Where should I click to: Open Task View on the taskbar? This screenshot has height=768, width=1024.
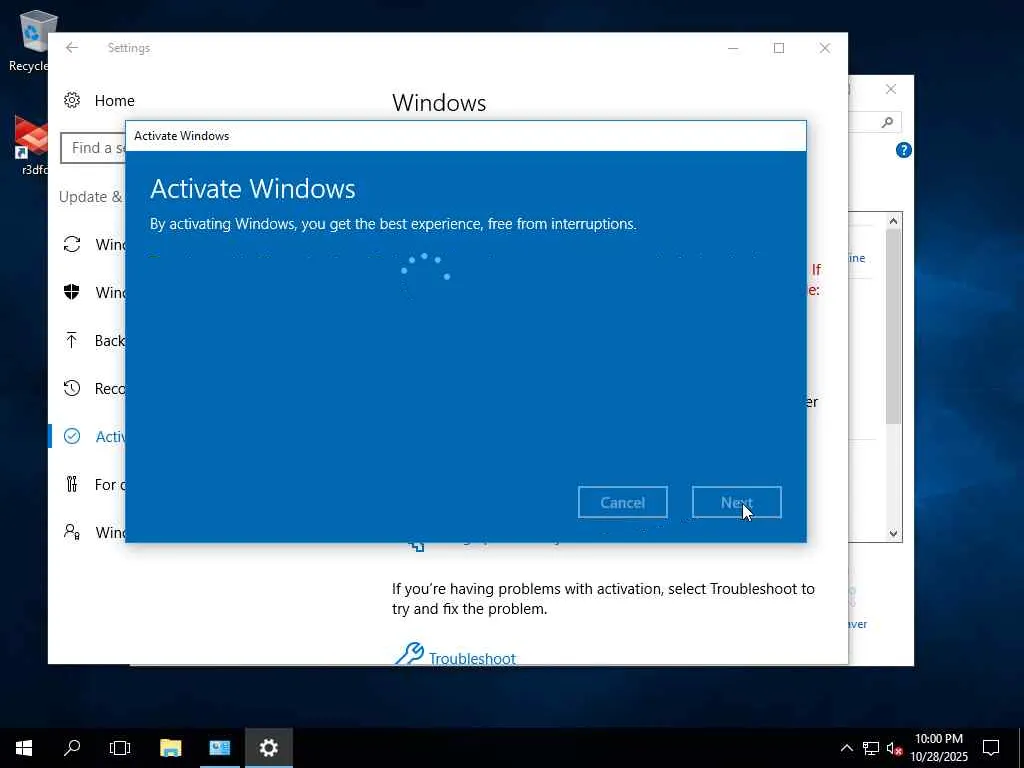click(x=120, y=748)
